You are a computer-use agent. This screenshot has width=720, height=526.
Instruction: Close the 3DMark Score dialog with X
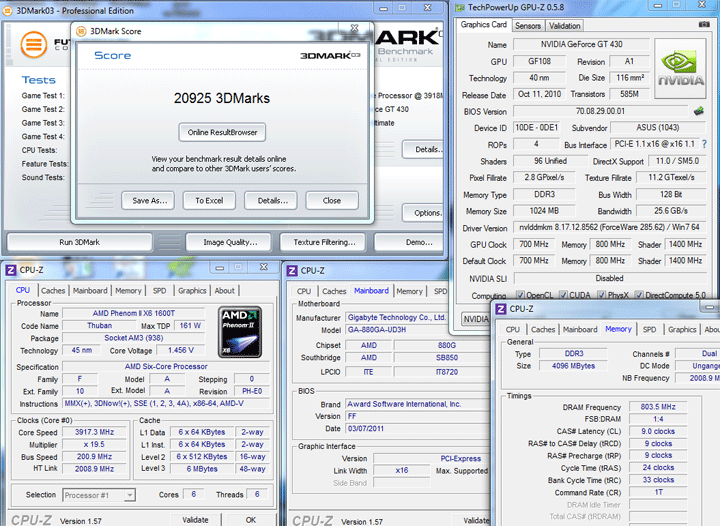tap(354, 28)
